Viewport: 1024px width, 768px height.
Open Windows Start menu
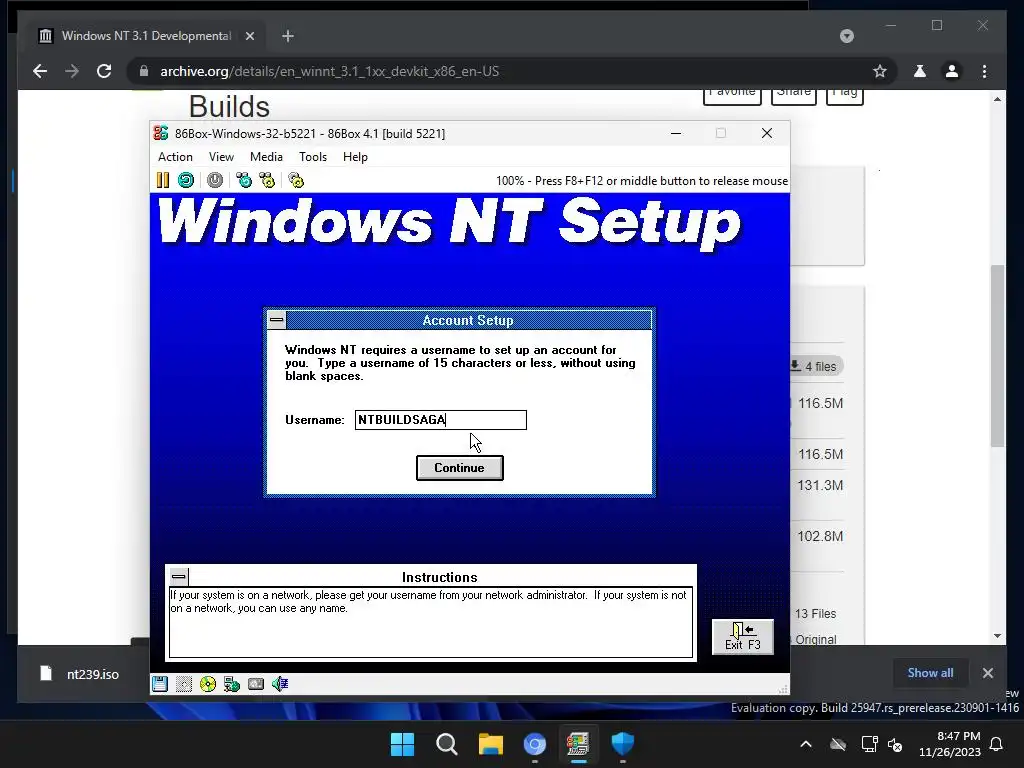coord(402,744)
